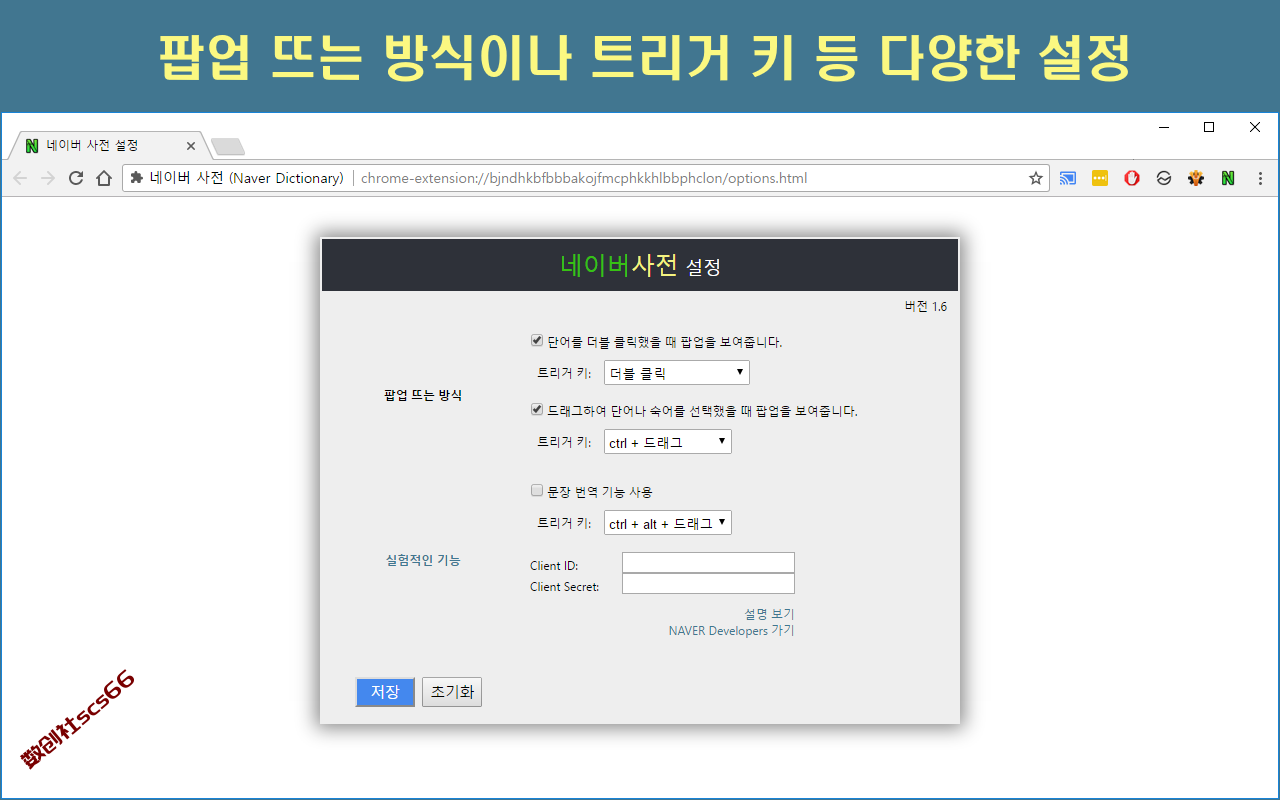This screenshot has width=1280, height=800.
Task: Click the 실험적인 기능 label
Action: 423,560
